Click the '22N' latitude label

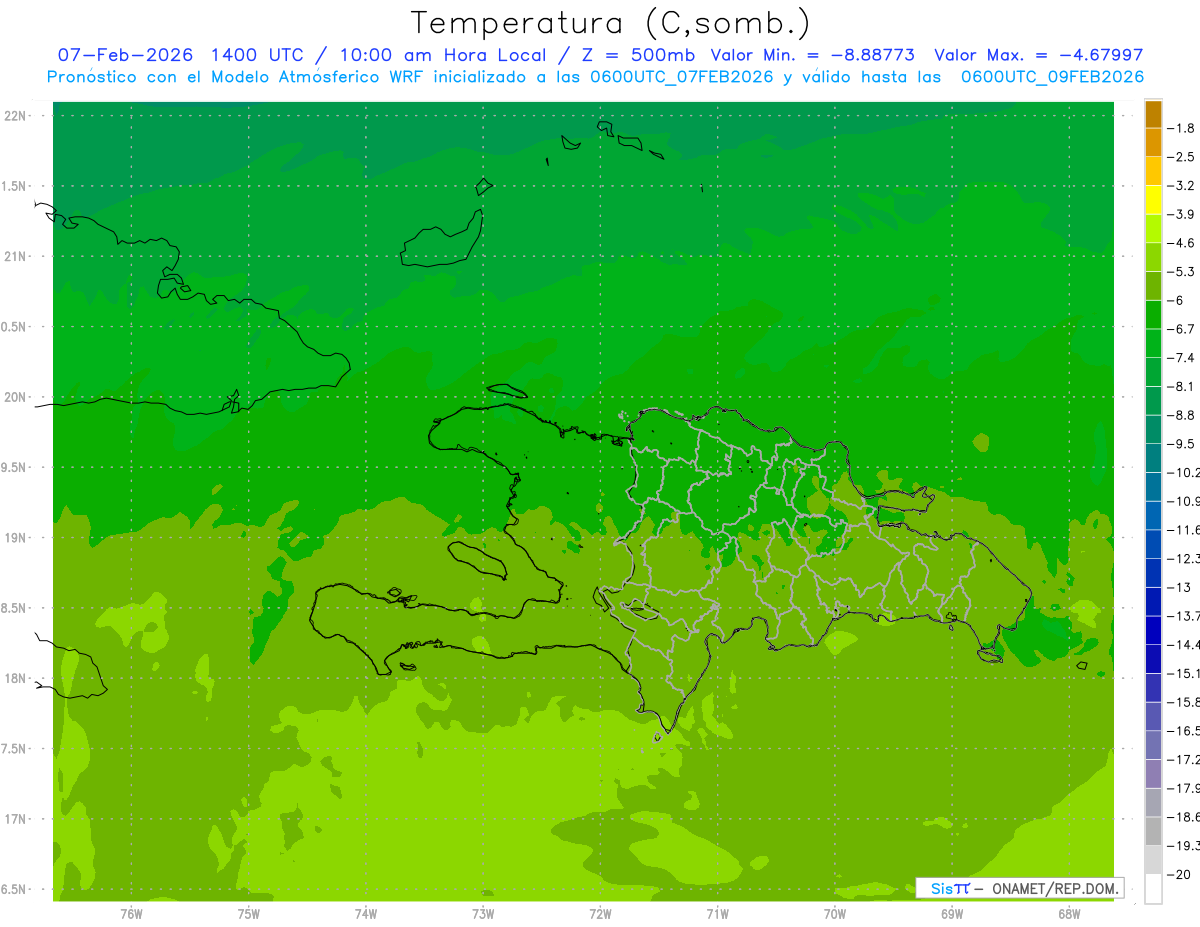15,116
